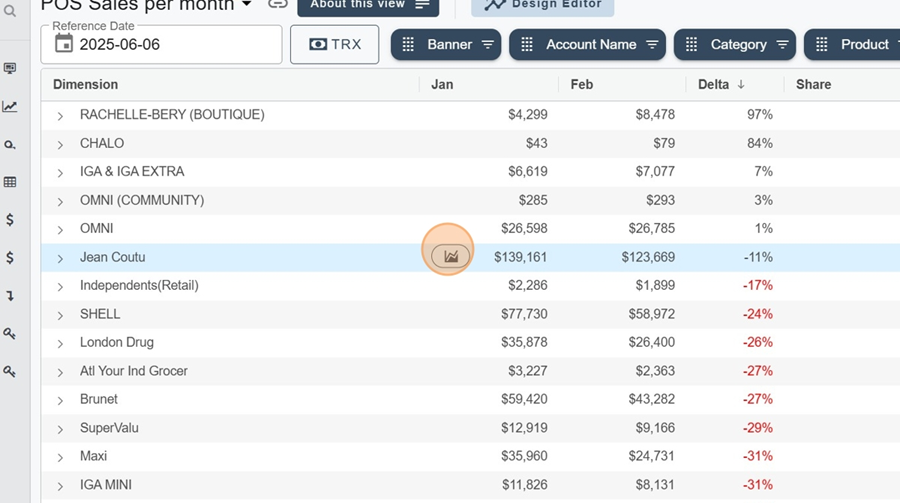Expand the London Drug row
This screenshot has width=900, height=503.
pyautogui.click(x=60, y=343)
